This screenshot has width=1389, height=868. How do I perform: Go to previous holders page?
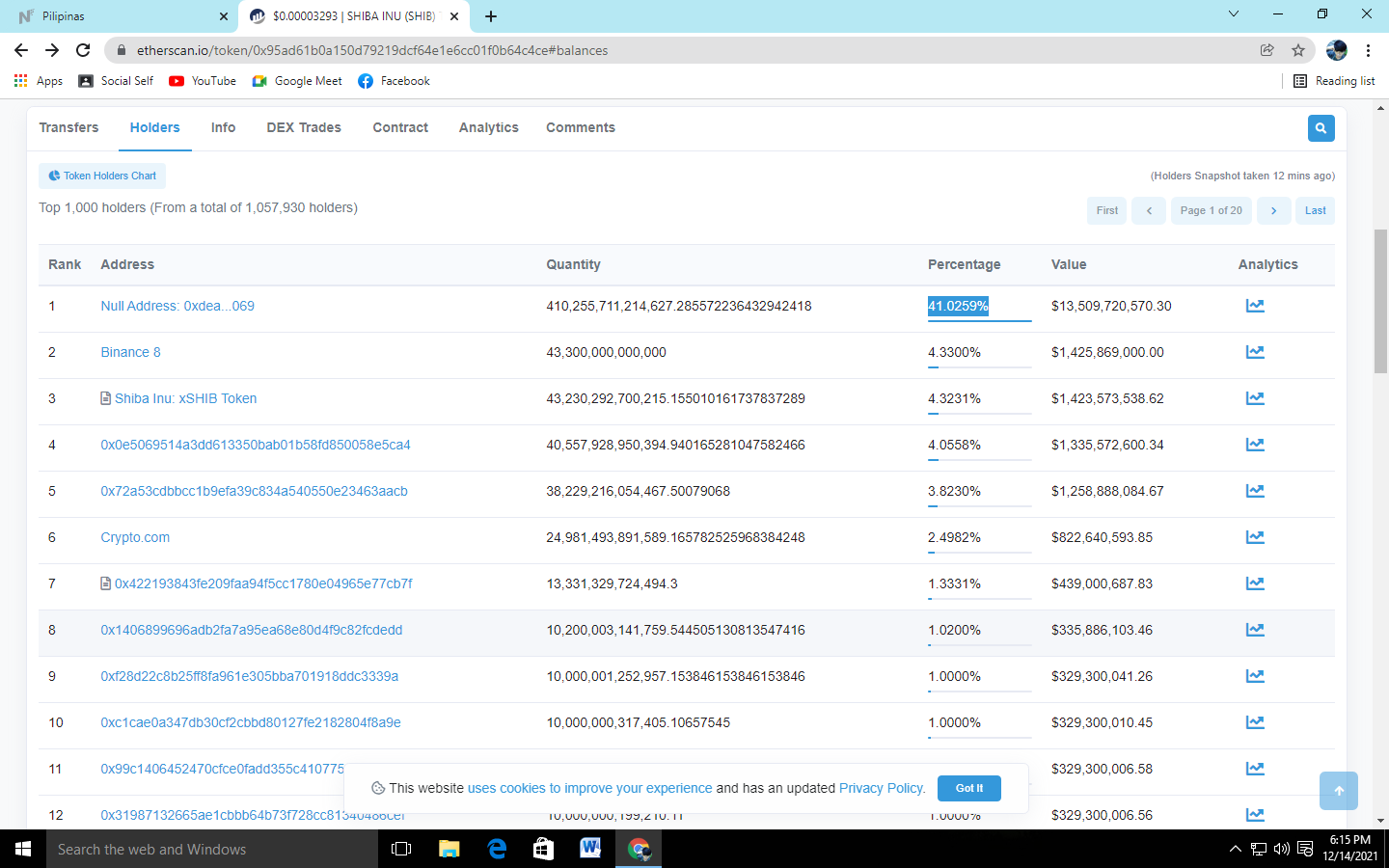point(1149,210)
